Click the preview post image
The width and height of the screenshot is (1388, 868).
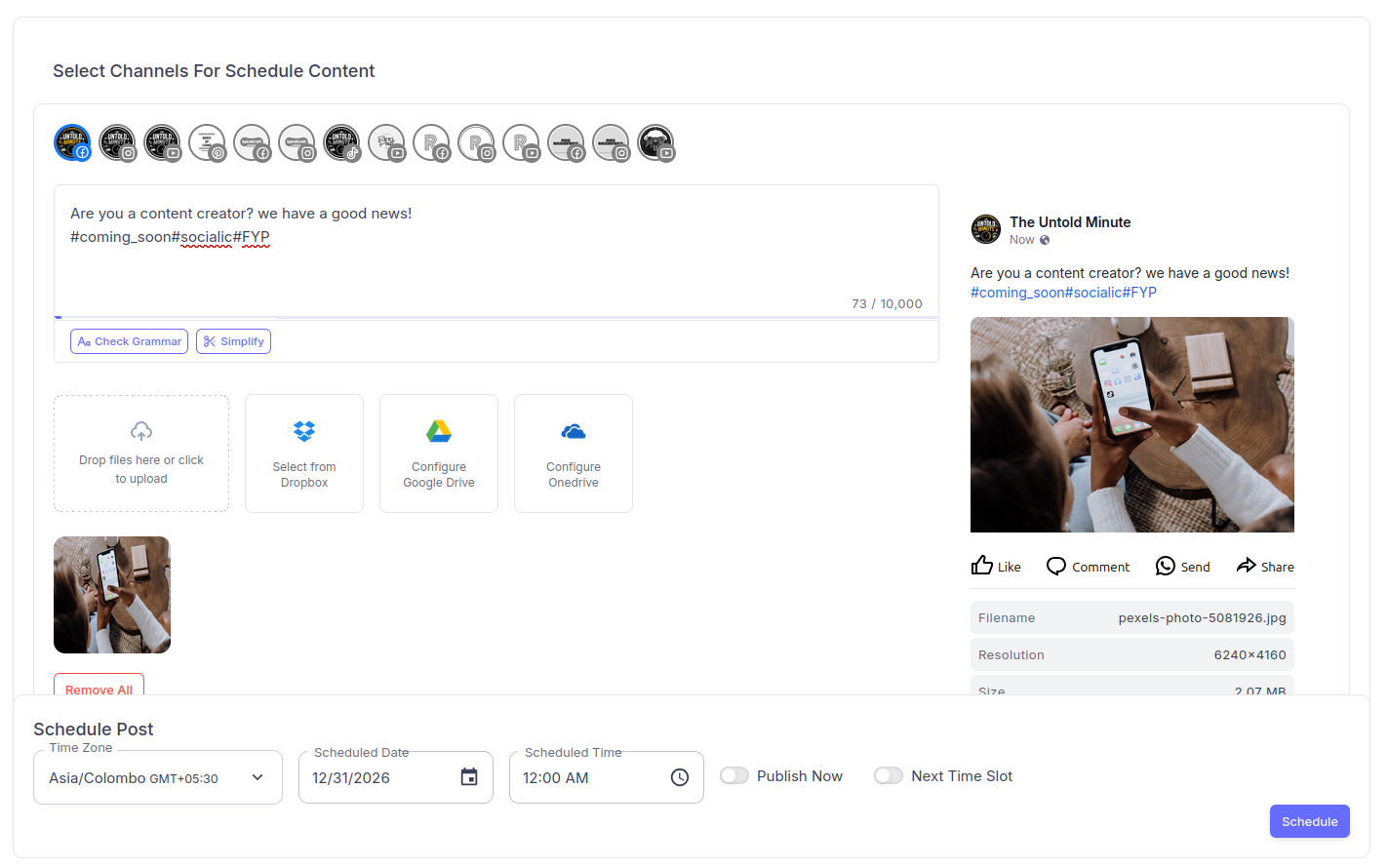(x=1132, y=424)
